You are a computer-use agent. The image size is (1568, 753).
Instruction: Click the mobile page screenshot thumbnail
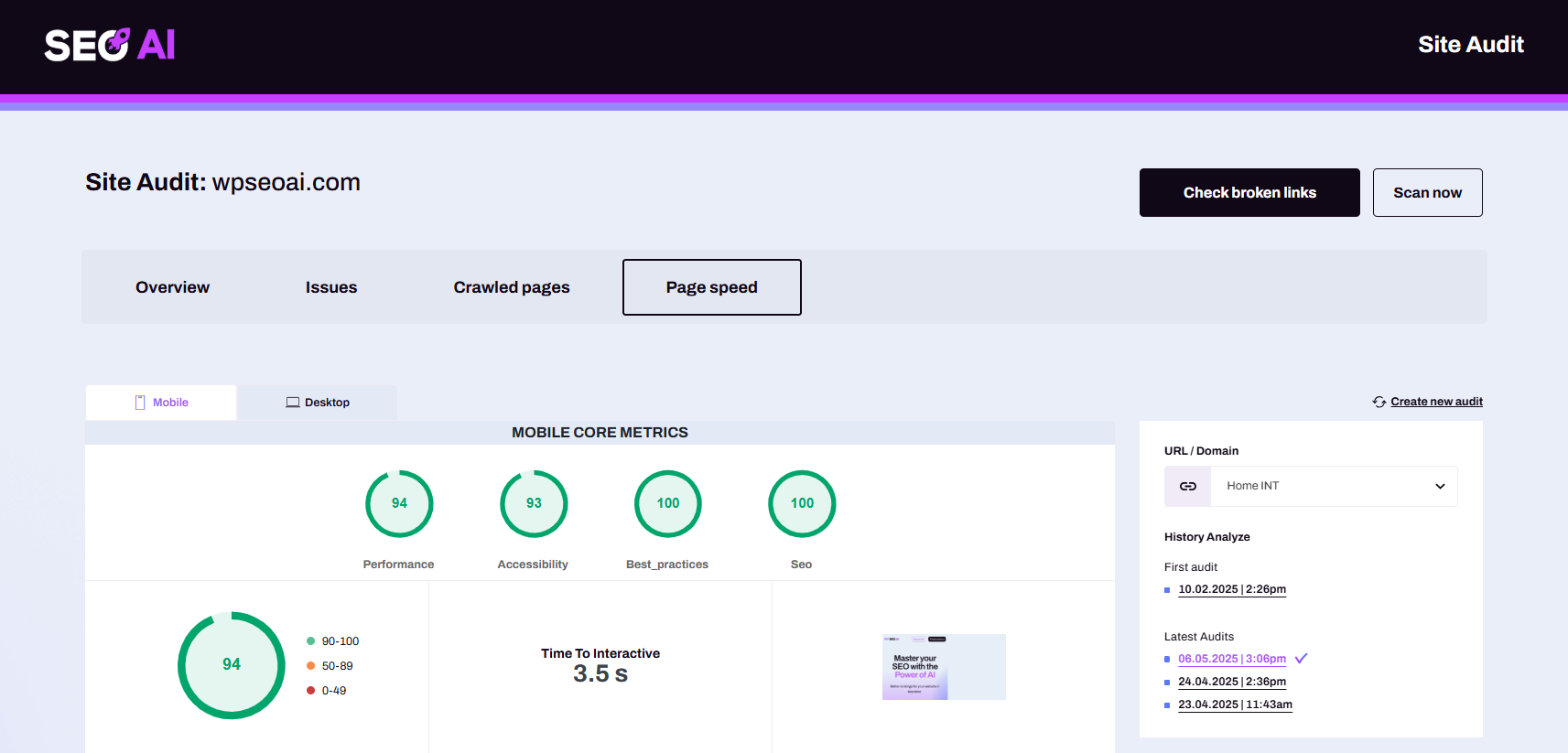click(x=944, y=667)
